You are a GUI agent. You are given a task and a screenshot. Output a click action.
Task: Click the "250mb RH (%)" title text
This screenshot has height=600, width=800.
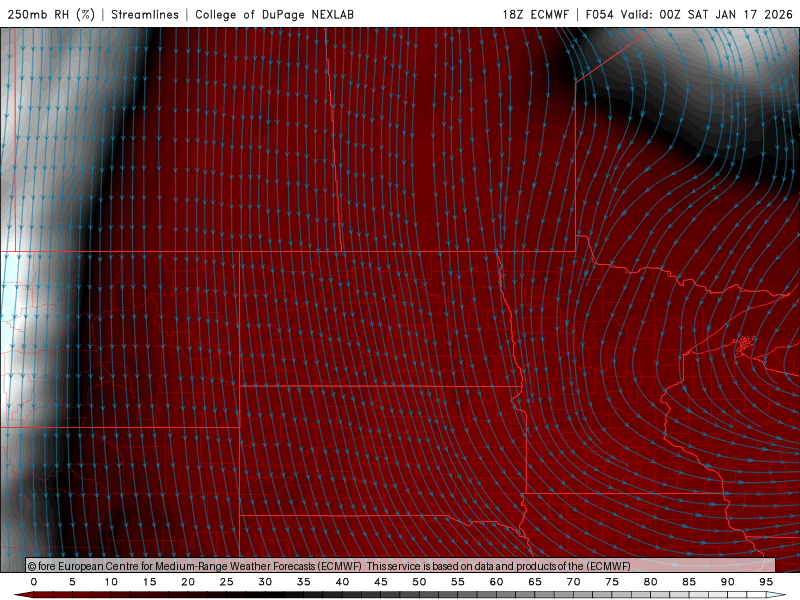point(51,14)
